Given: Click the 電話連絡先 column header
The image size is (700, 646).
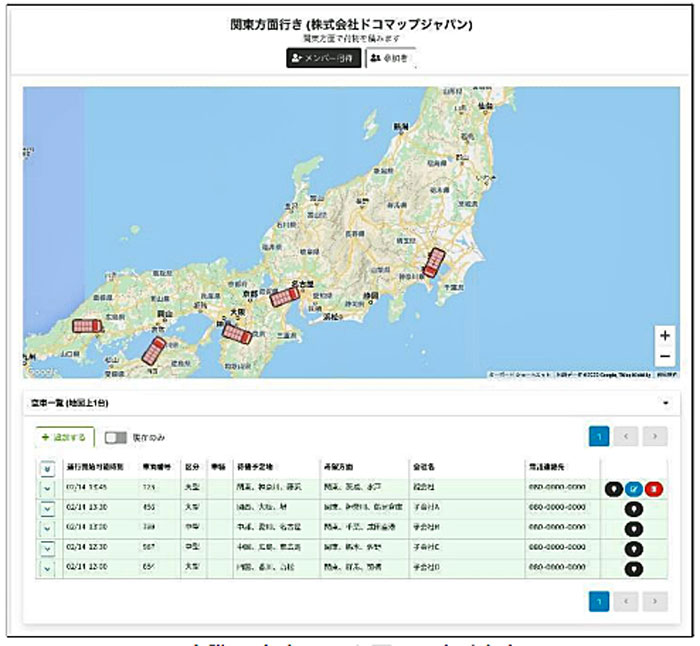Looking at the screenshot, I should click(x=546, y=467).
